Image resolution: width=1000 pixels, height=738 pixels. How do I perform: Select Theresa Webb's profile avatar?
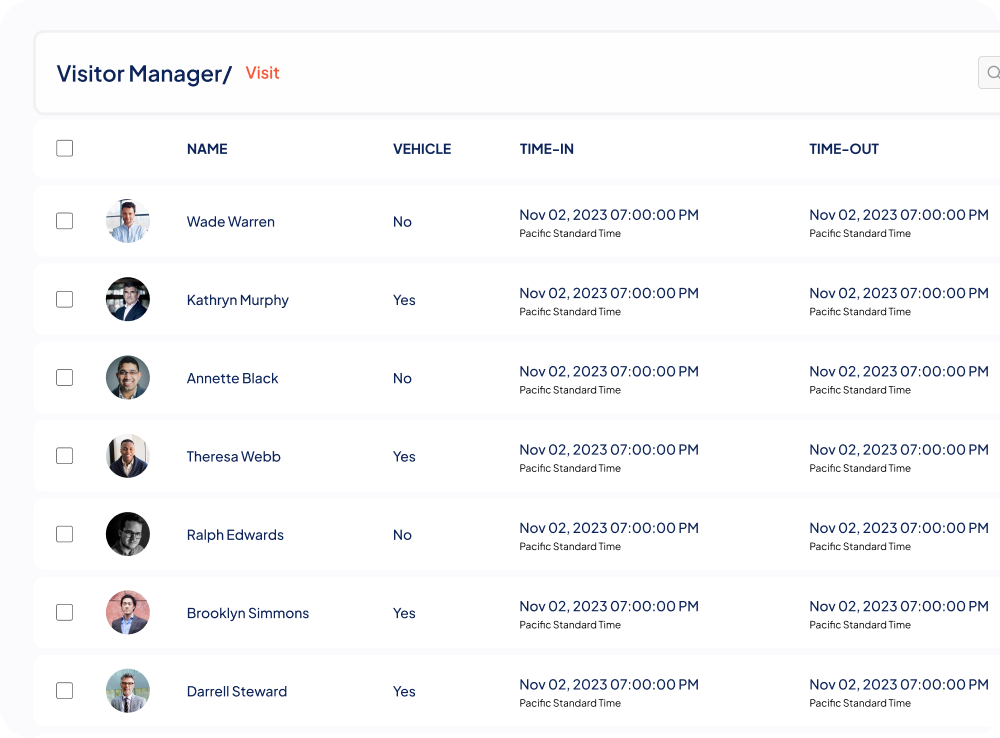pos(128,456)
